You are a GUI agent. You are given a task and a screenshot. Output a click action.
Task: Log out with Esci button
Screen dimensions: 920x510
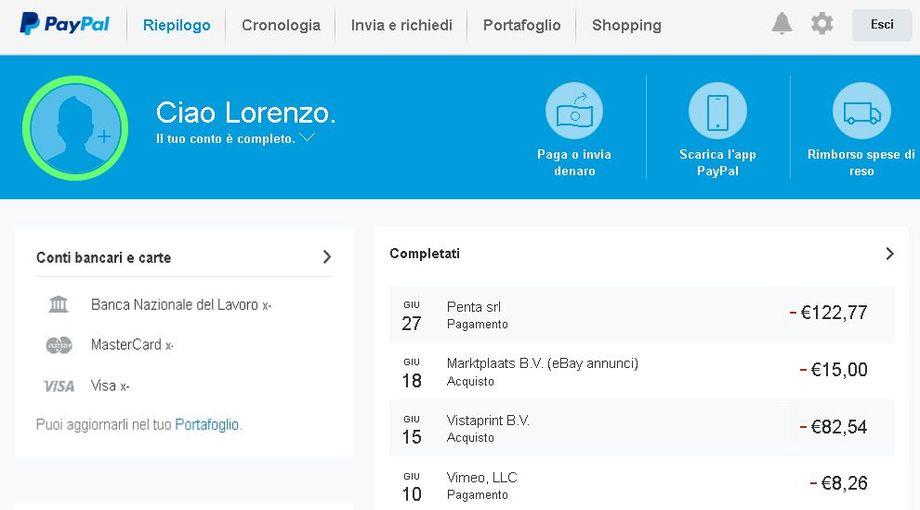tap(882, 25)
